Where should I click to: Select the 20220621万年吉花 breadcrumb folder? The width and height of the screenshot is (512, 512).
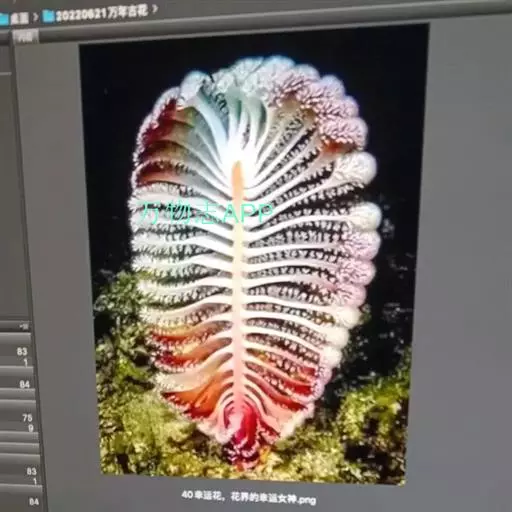click(x=101, y=13)
